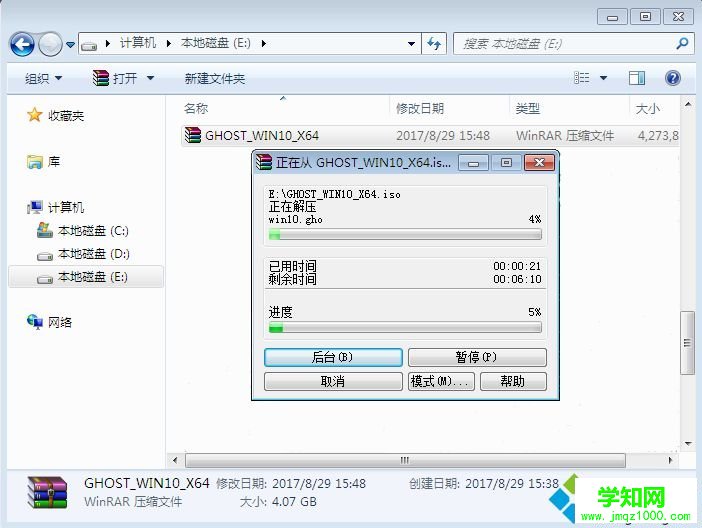Open 本地磁盘 (C:) in the tree
This screenshot has height=528, width=702.
[x=93, y=231]
